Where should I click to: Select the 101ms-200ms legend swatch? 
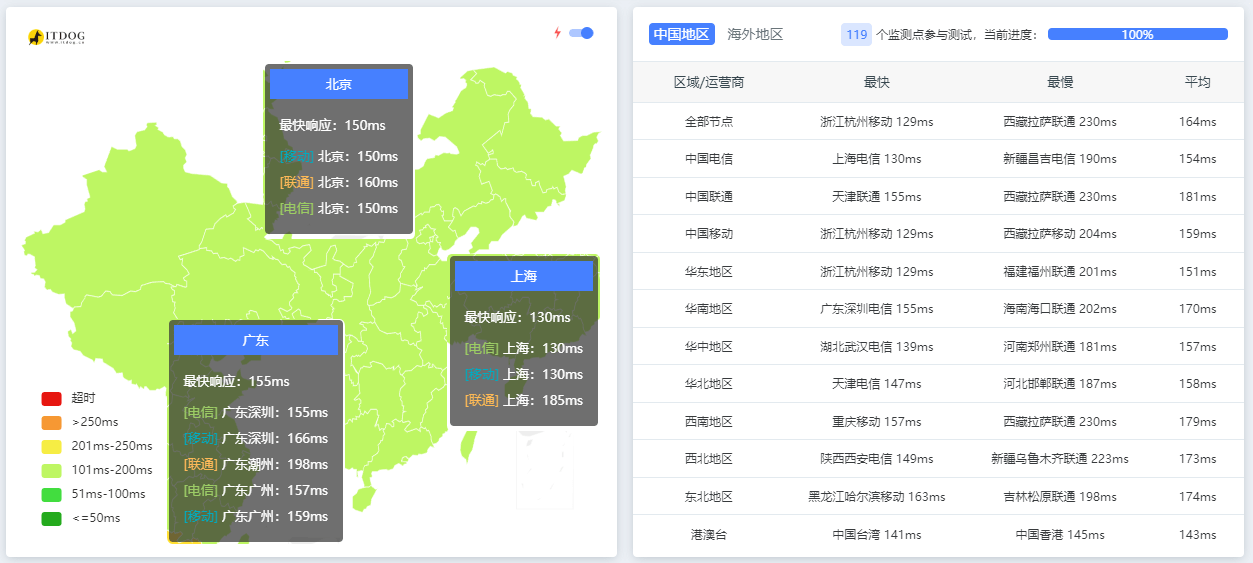[x=52, y=470]
